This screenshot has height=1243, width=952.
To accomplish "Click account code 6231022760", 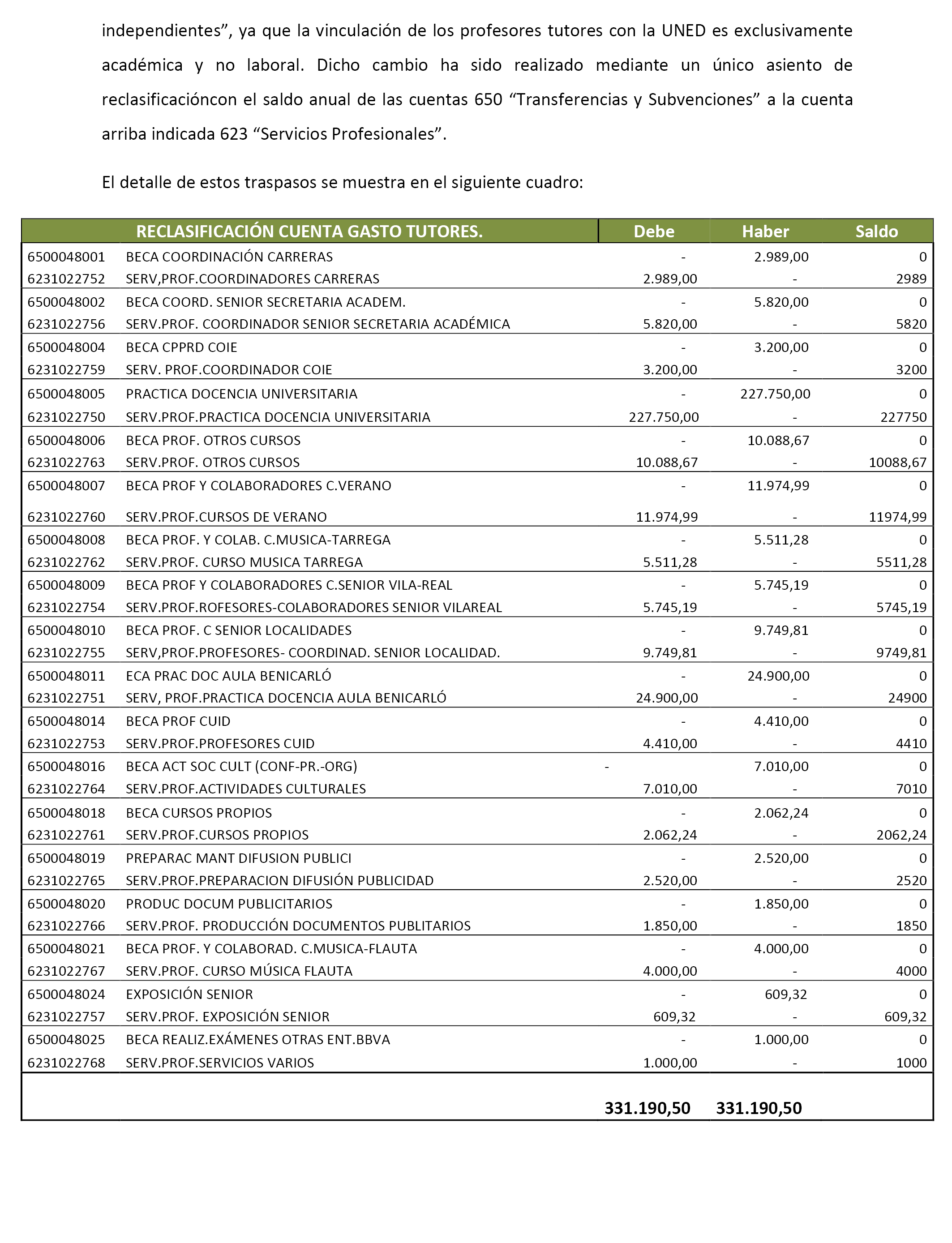I will (x=66, y=517).
